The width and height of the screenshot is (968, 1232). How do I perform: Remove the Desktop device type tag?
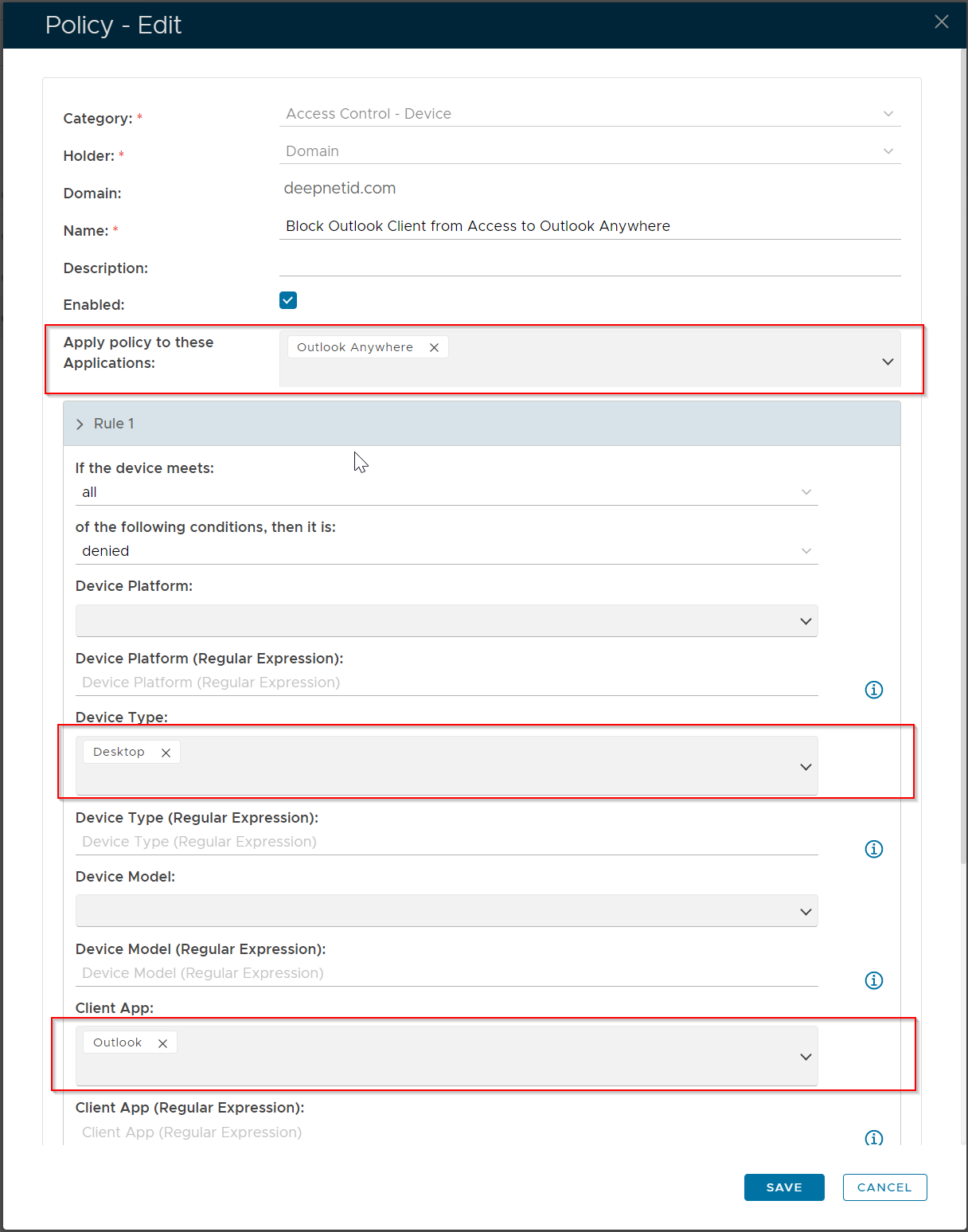point(166,753)
